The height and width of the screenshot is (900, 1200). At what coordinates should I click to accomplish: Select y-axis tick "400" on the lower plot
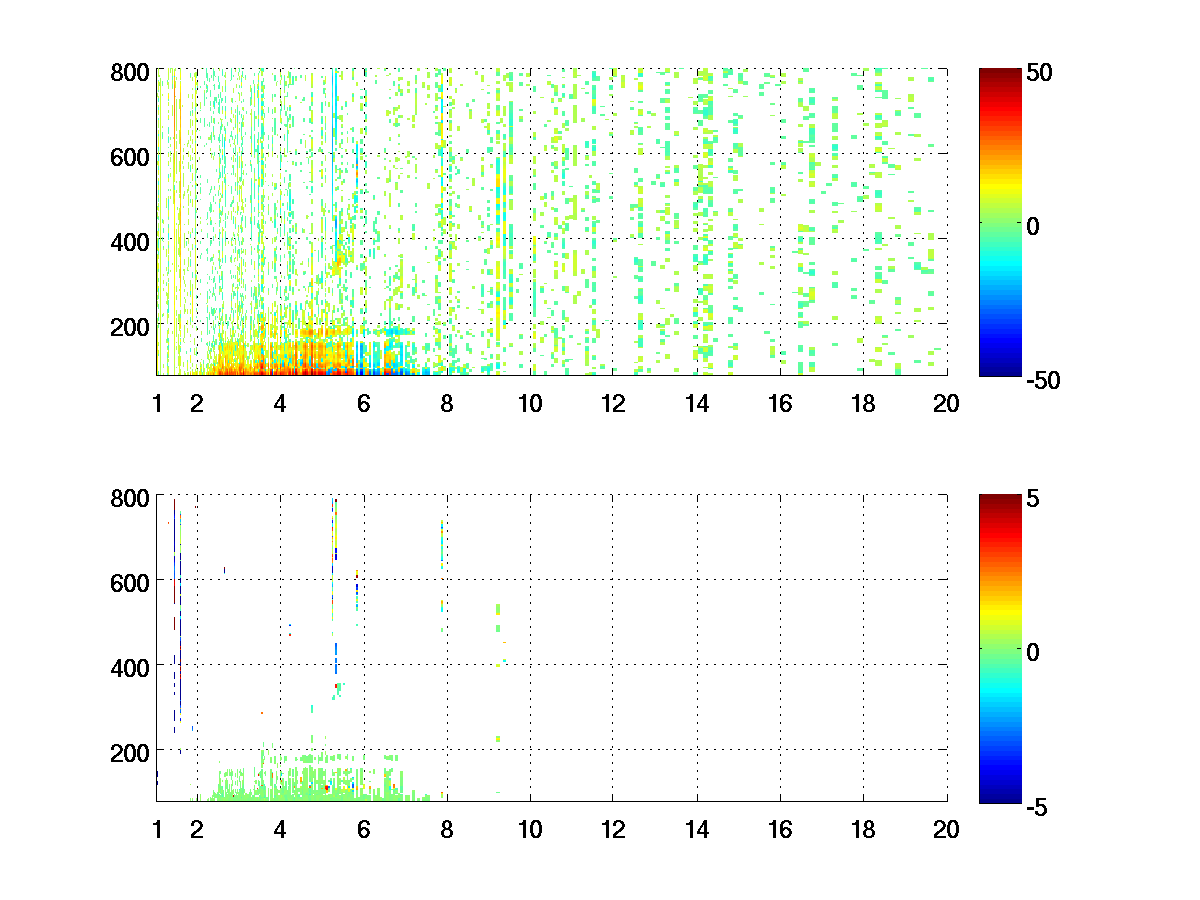coord(130,667)
